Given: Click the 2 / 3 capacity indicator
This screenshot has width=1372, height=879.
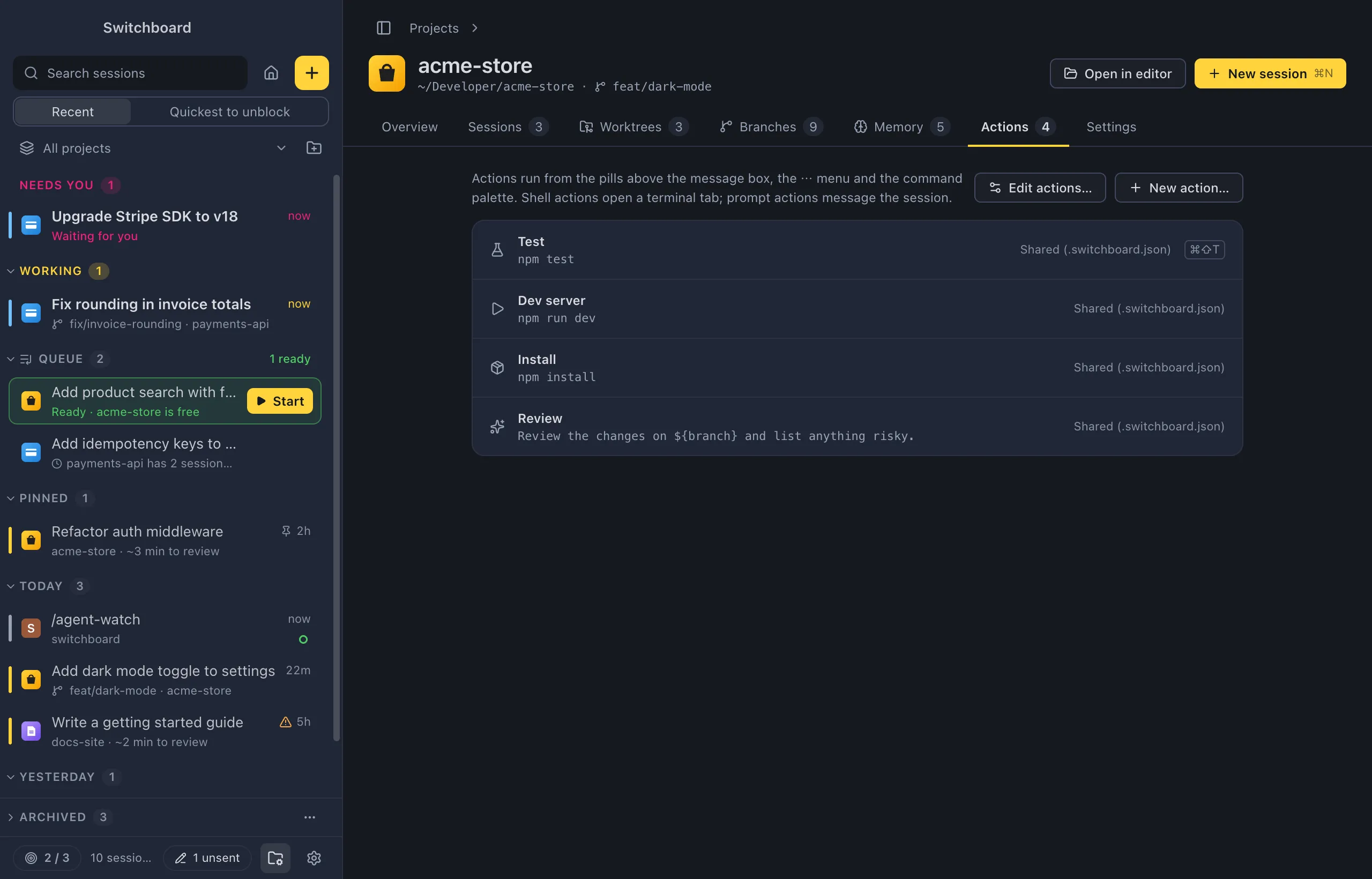Looking at the screenshot, I should coord(47,858).
